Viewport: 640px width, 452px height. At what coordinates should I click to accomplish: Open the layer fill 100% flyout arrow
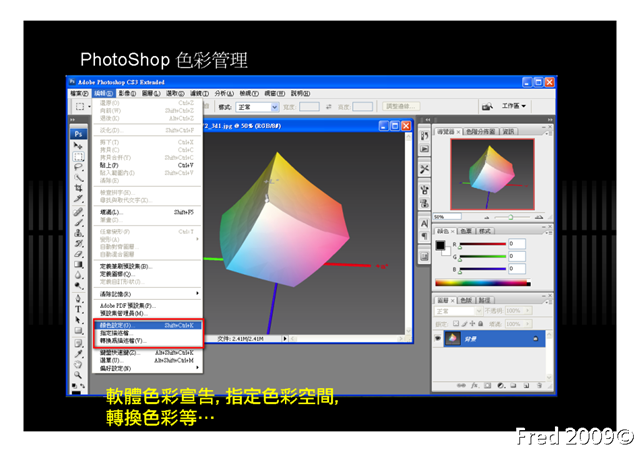click(x=528, y=324)
